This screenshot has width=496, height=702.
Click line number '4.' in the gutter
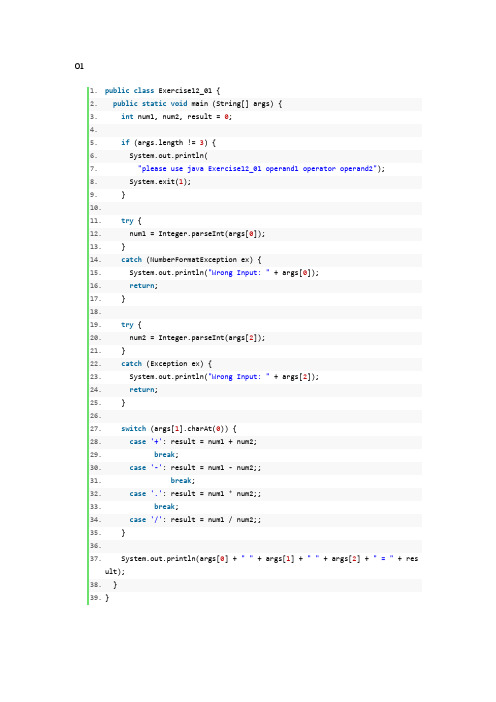point(93,130)
